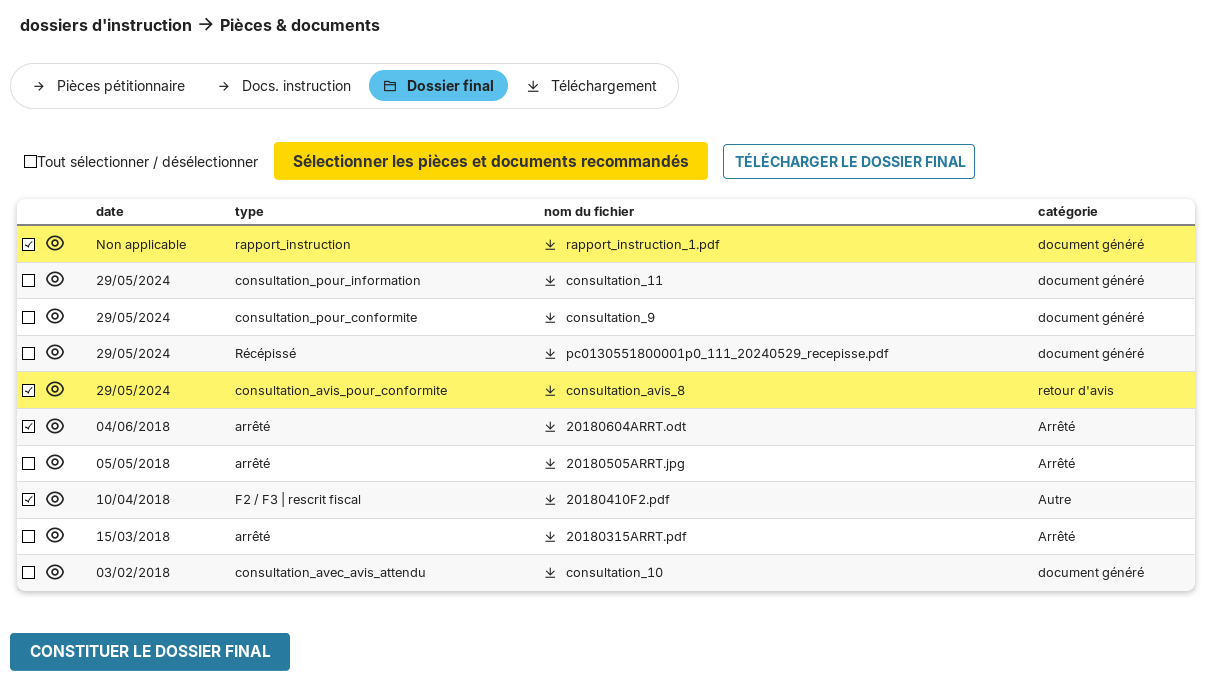This screenshot has width=1211, height=695.
Task: Click TÉLÉCHARGER LE DOSSIER FINAL button
Action: click(849, 162)
